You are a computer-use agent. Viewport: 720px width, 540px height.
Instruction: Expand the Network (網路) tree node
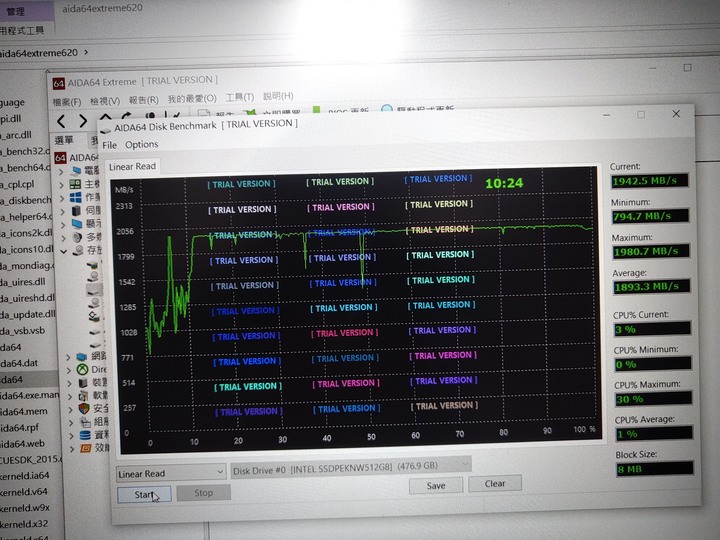pyautogui.click(x=68, y=357)
